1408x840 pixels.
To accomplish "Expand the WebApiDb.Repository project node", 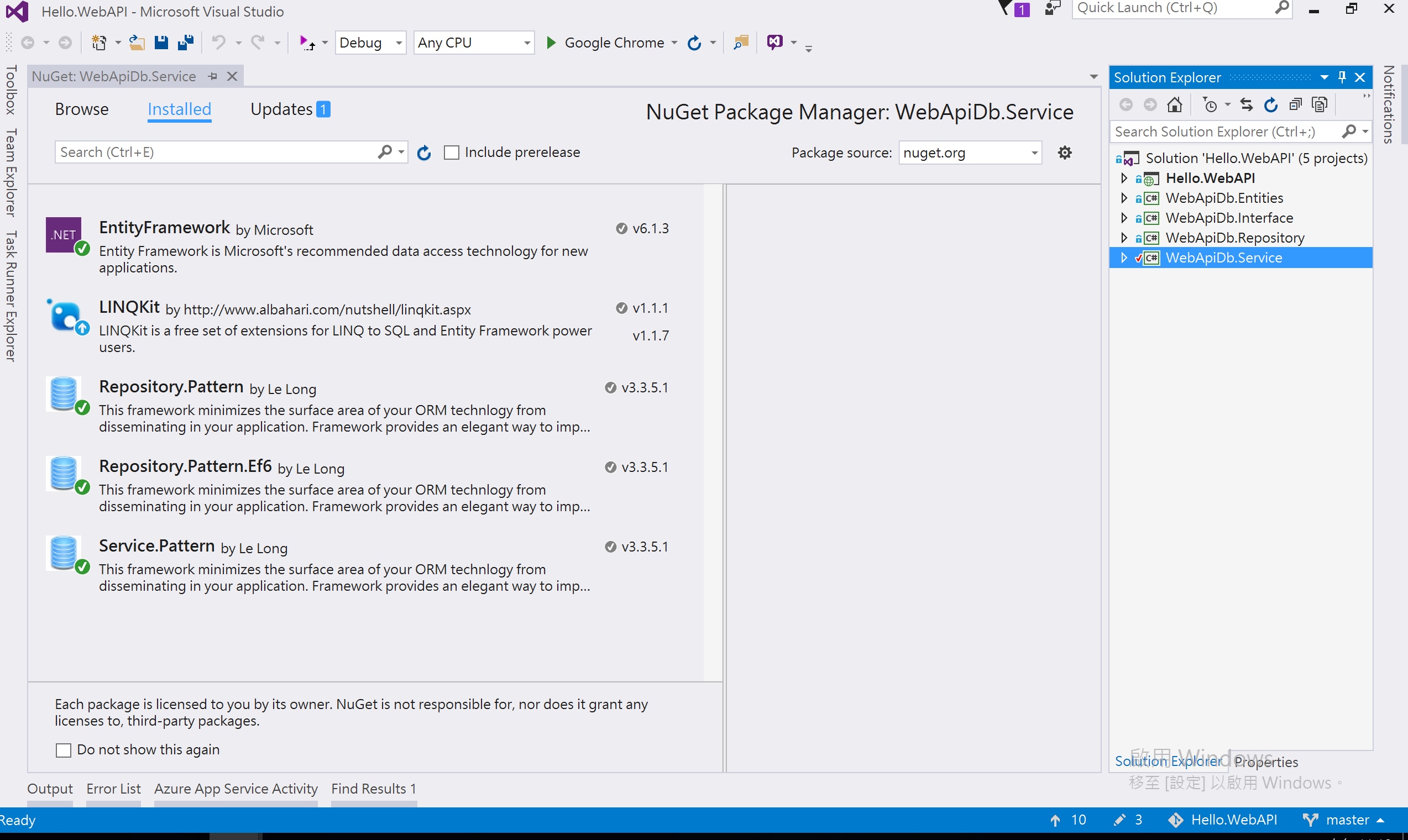I will [x=1124, y=238].
